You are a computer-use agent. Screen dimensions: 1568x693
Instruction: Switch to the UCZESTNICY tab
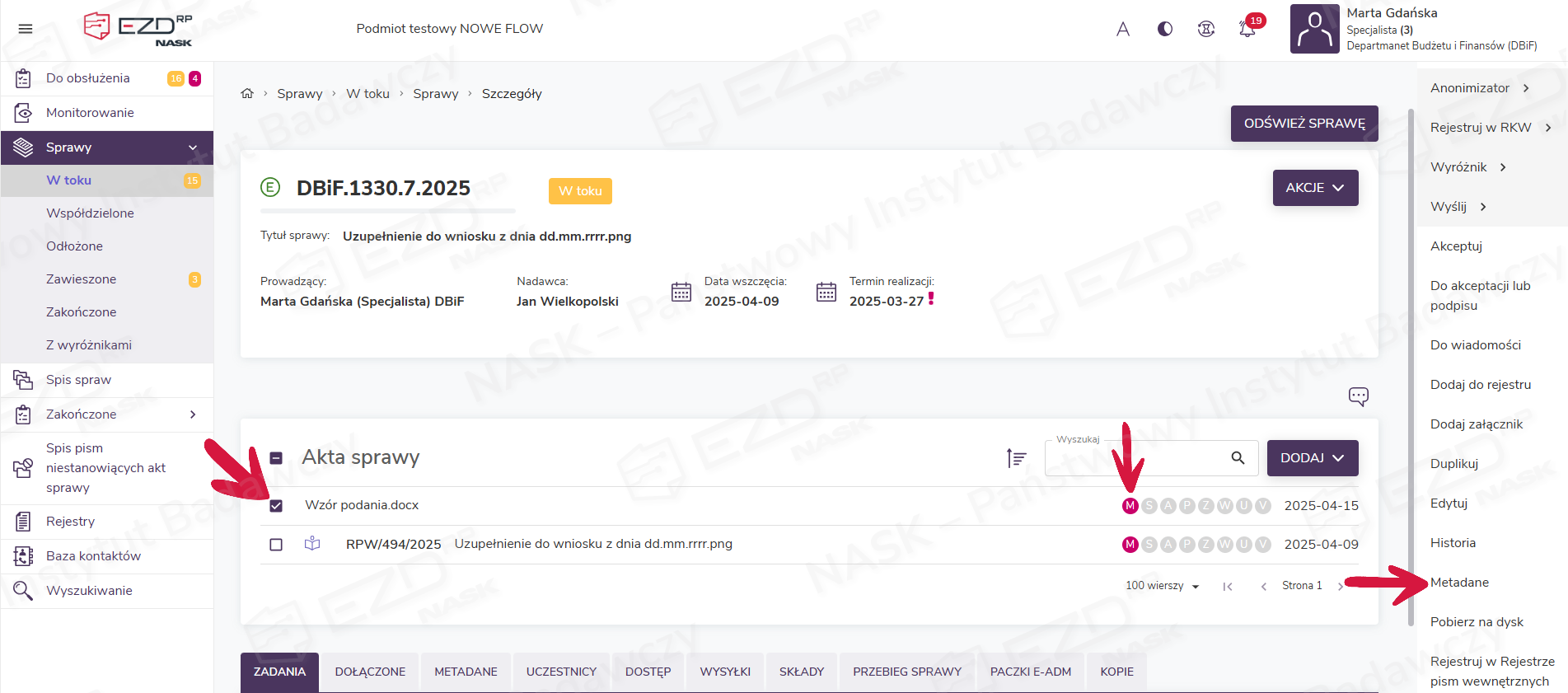click(x=561, y=672)
